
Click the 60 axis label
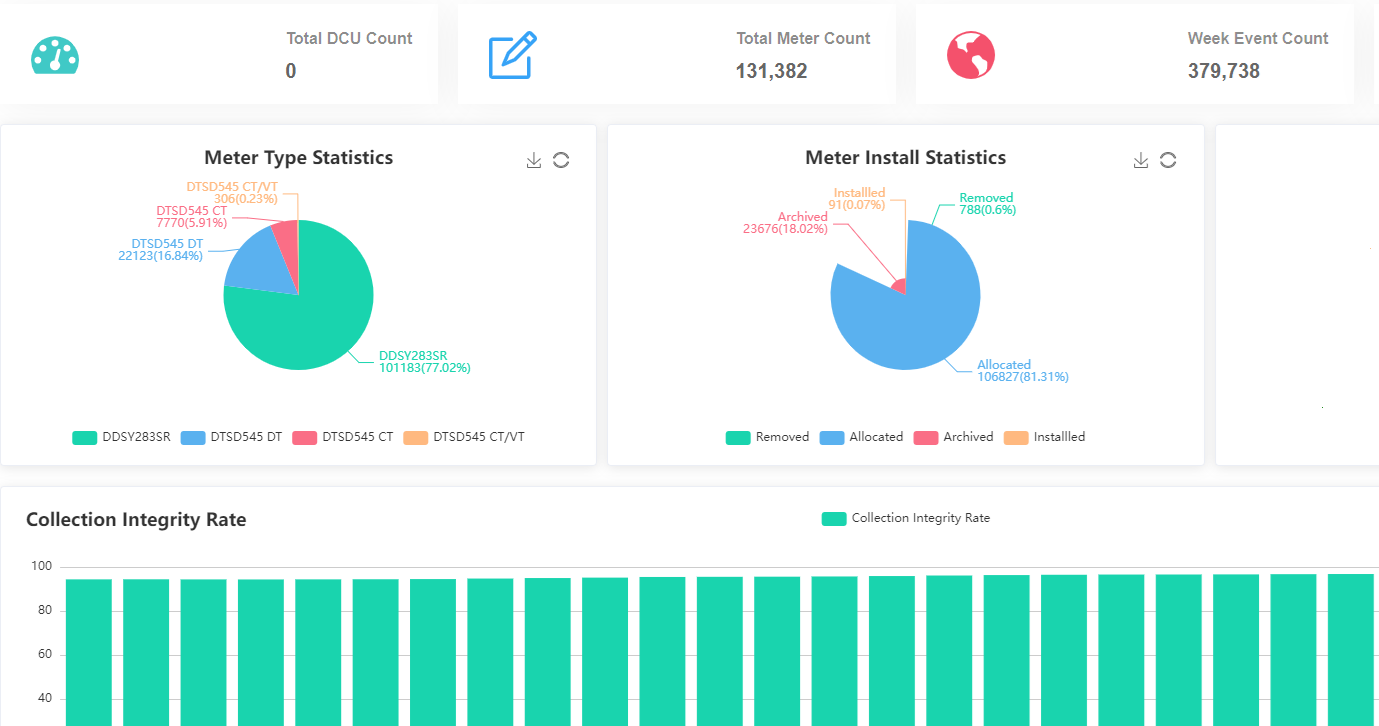(45, 655)
